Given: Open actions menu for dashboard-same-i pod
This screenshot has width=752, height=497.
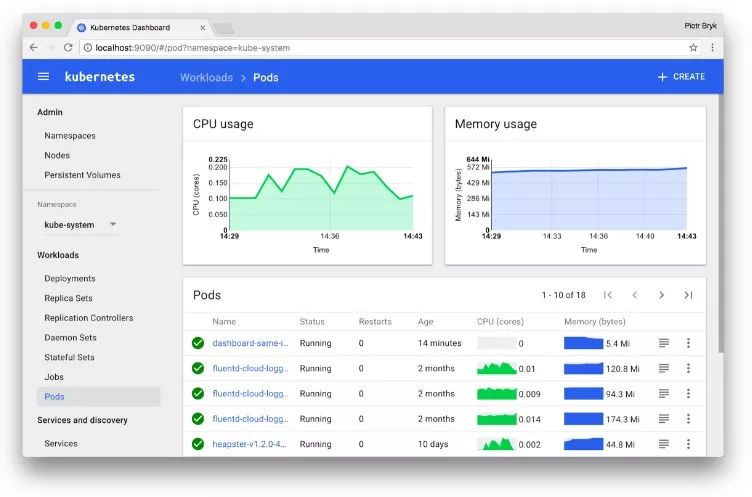Looking at the screenshot, I should 688,343.
